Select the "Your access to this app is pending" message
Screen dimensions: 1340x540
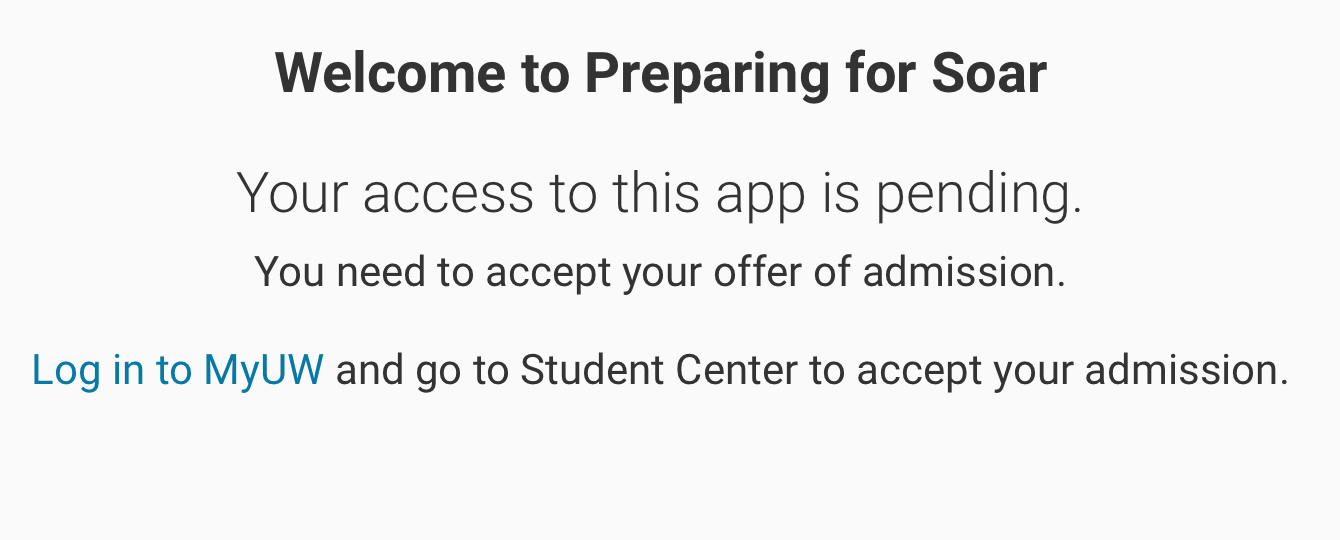(x=660, y=193)
